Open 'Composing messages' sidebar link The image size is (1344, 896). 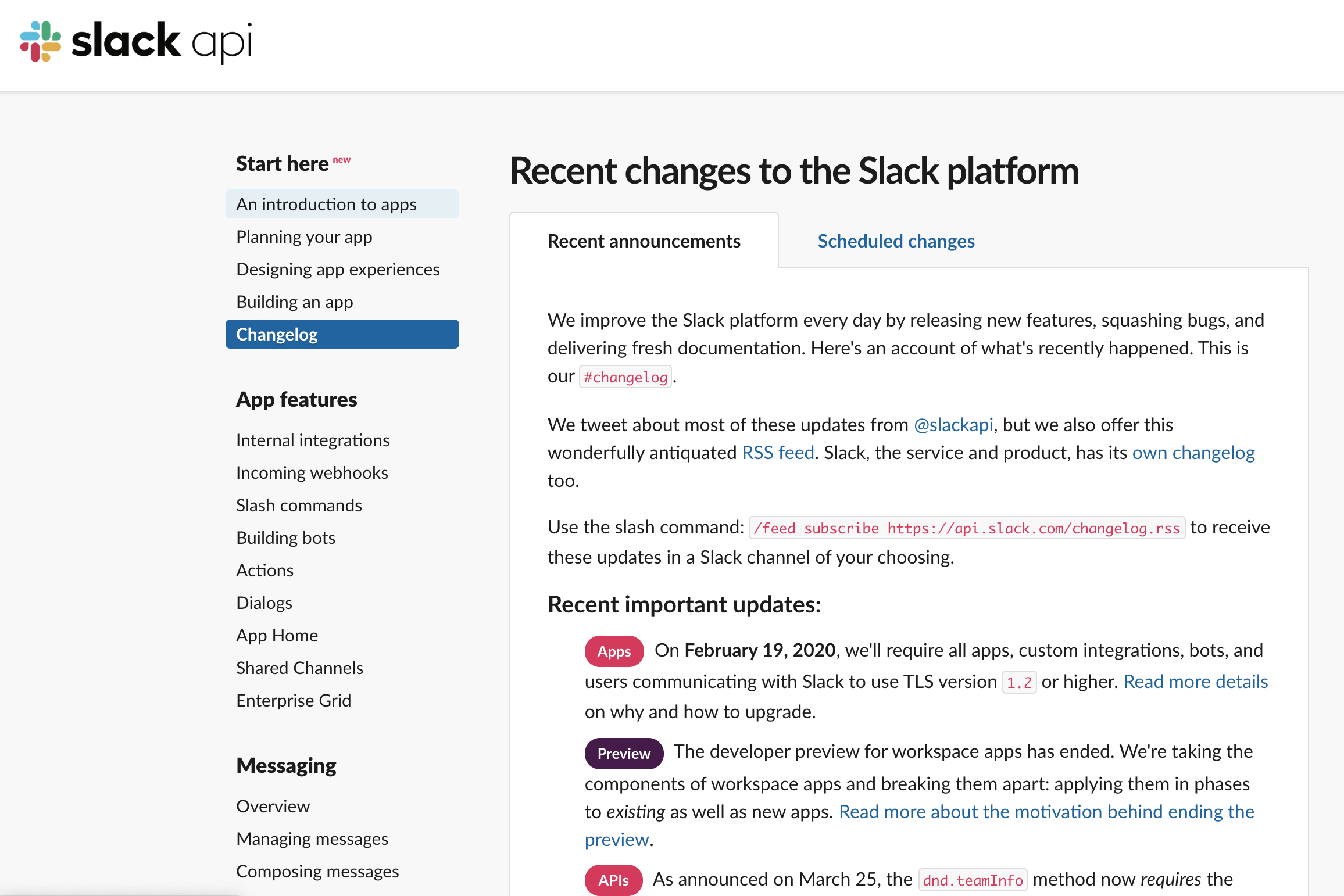click(317, 871)
